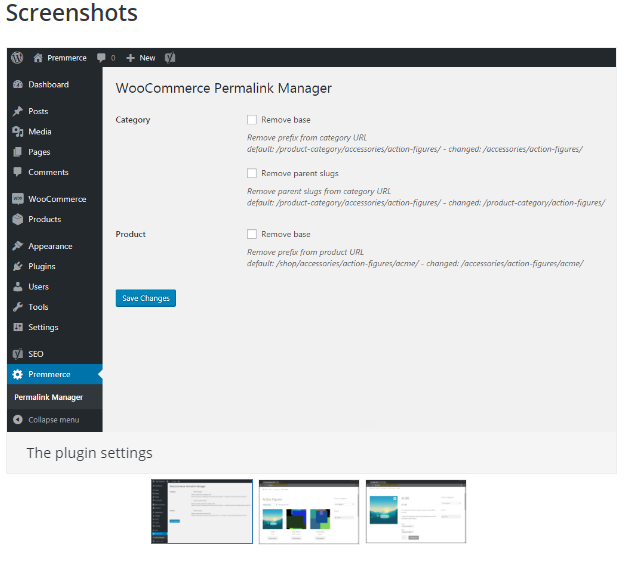Click the plus icon next to New

click(x=130, y=58)
